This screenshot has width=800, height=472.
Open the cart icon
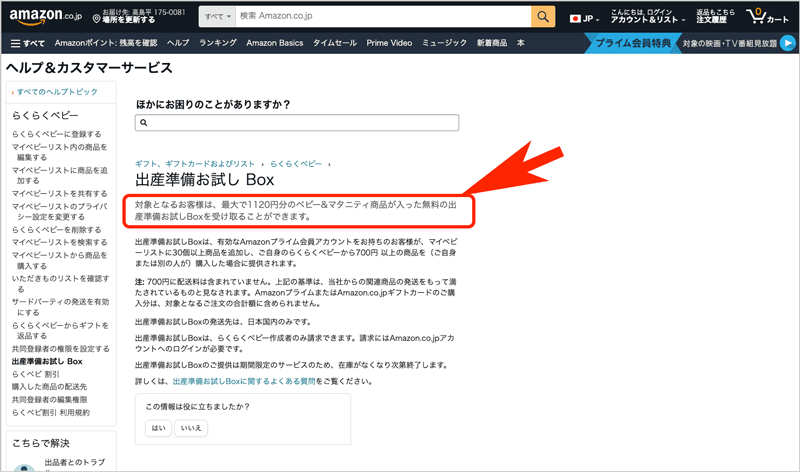(x=767, y=17)
